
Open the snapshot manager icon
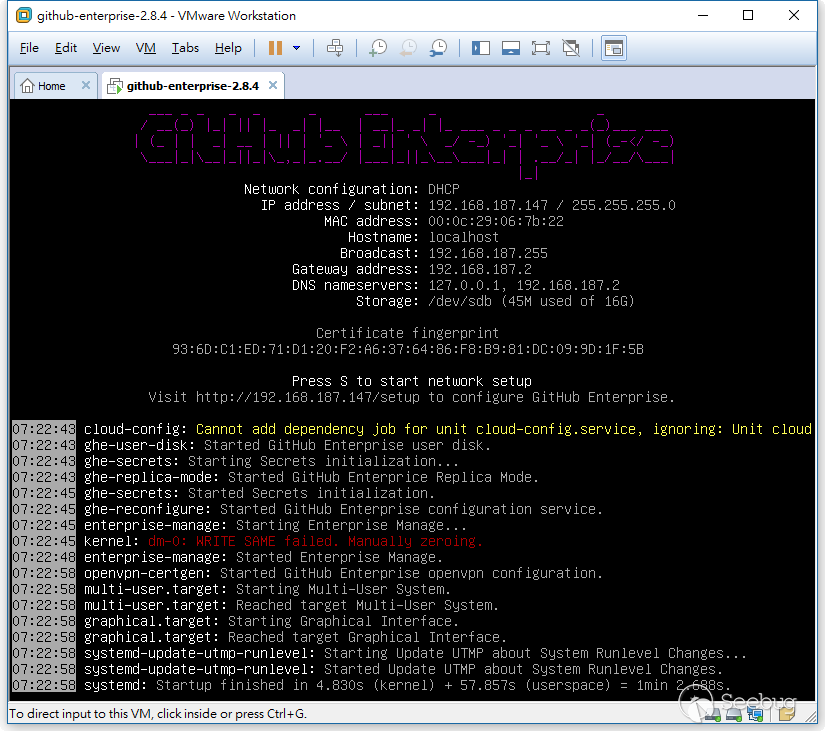point(439,48)
